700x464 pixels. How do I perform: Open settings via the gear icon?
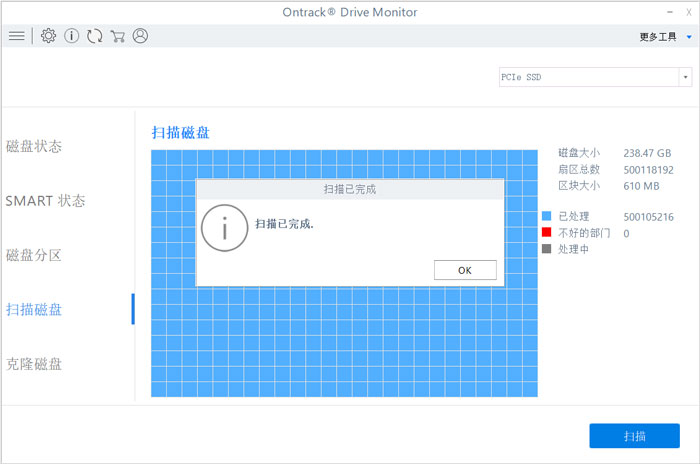48,36
